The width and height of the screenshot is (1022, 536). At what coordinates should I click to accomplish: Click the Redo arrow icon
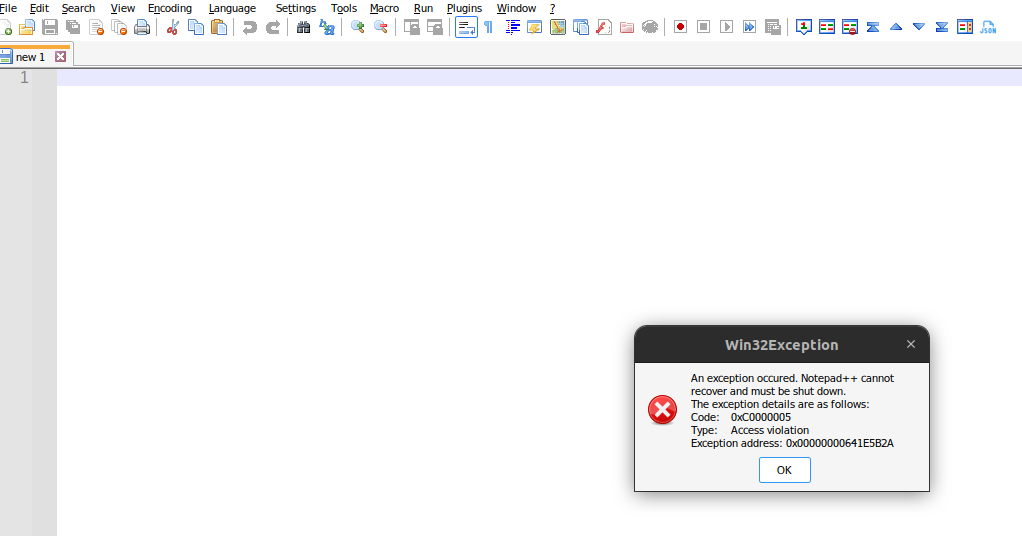[273, 27]
